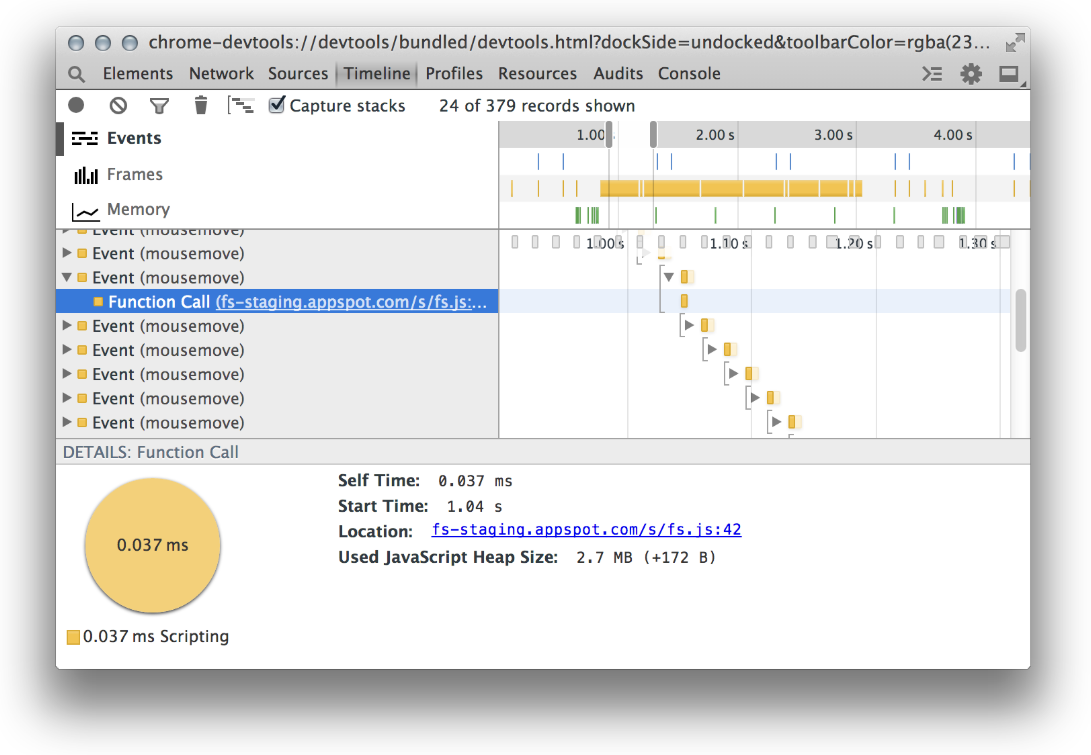Click the 4.00 s overview ruler mark
The height and width of the screenshot is (755, 1091).
(x=953, y=135)
